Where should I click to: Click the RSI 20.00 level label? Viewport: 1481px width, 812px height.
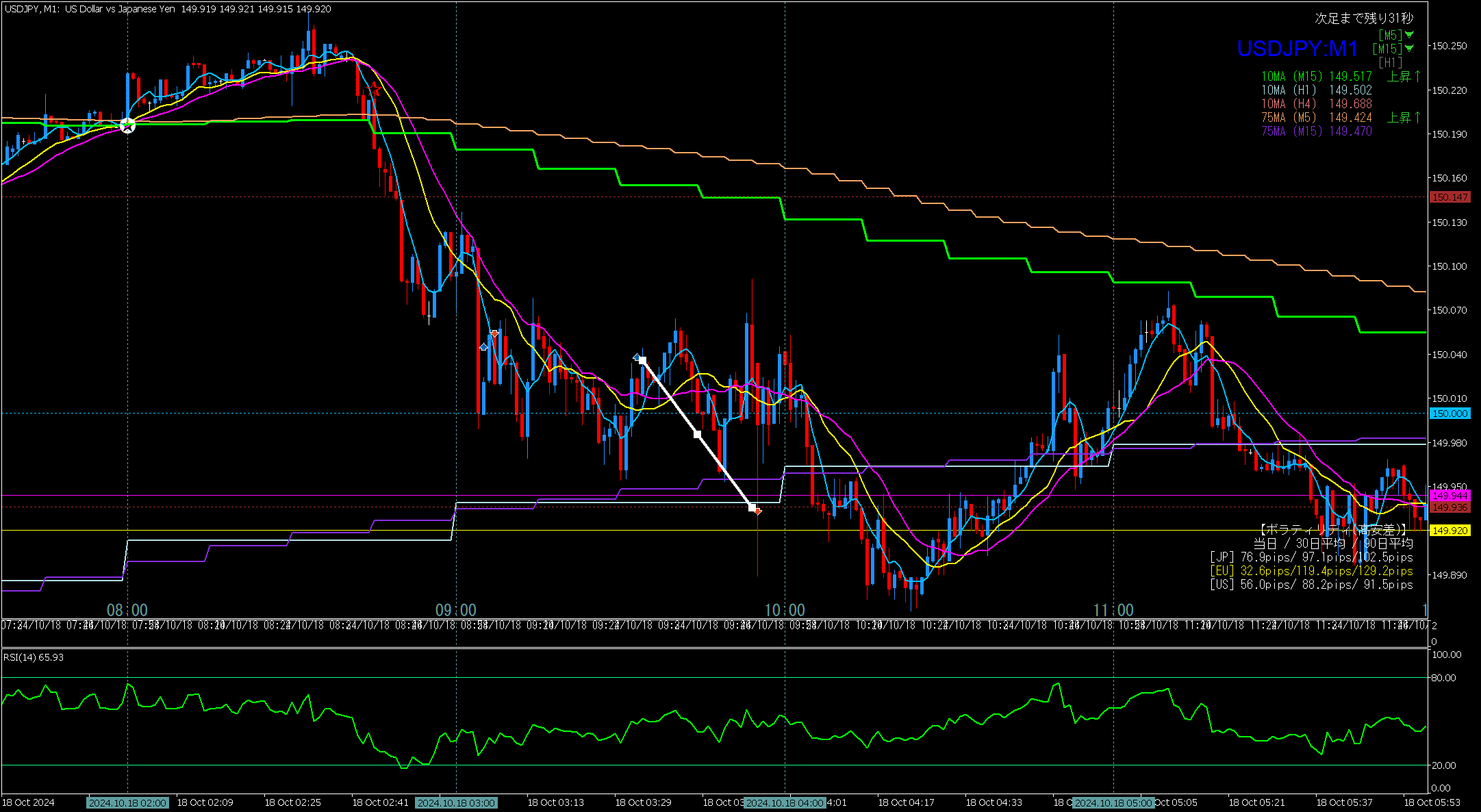click(x=1443, y=765)
